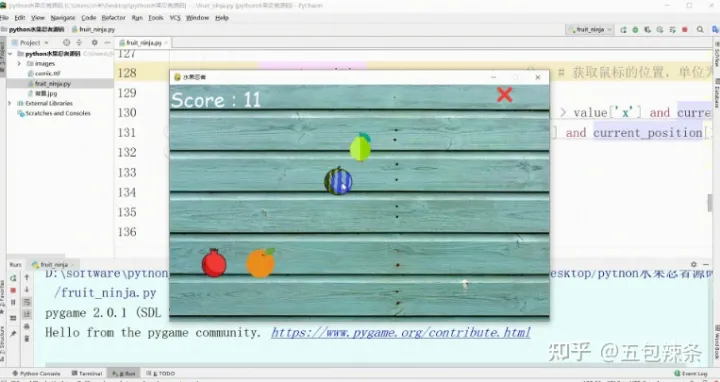Click the green Debug bug icon

(635, 29)
